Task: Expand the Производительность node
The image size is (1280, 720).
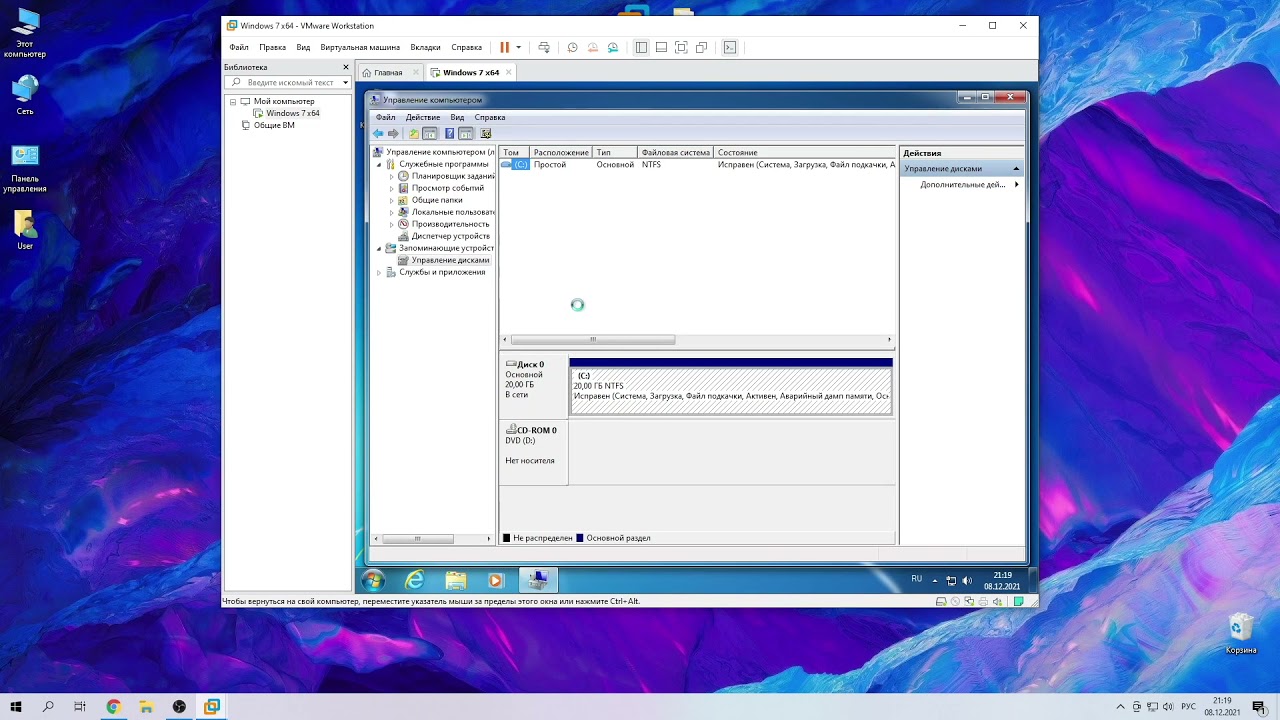Action: [392, 224]
